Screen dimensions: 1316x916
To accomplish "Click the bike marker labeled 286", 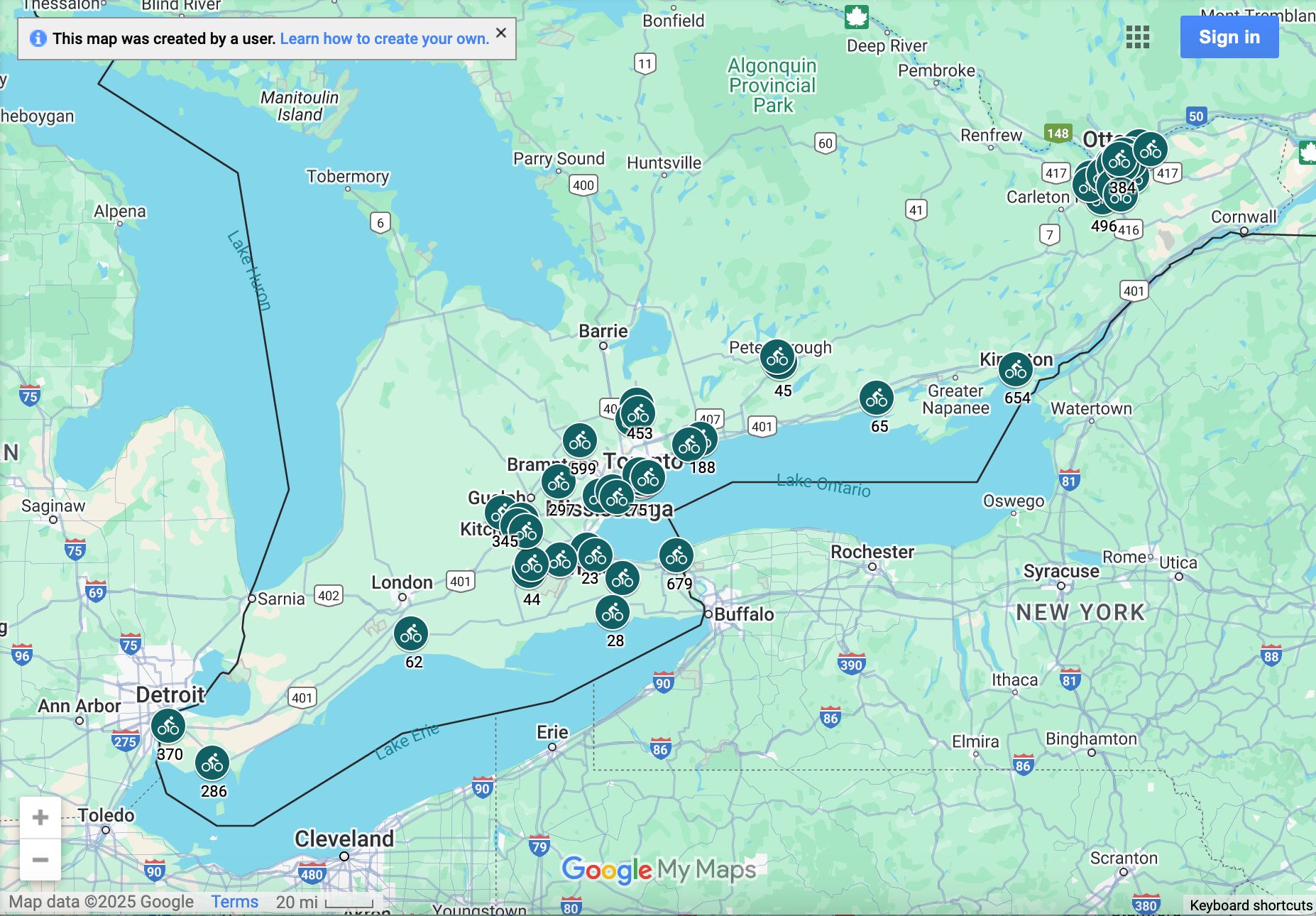I will pos(212,763).
